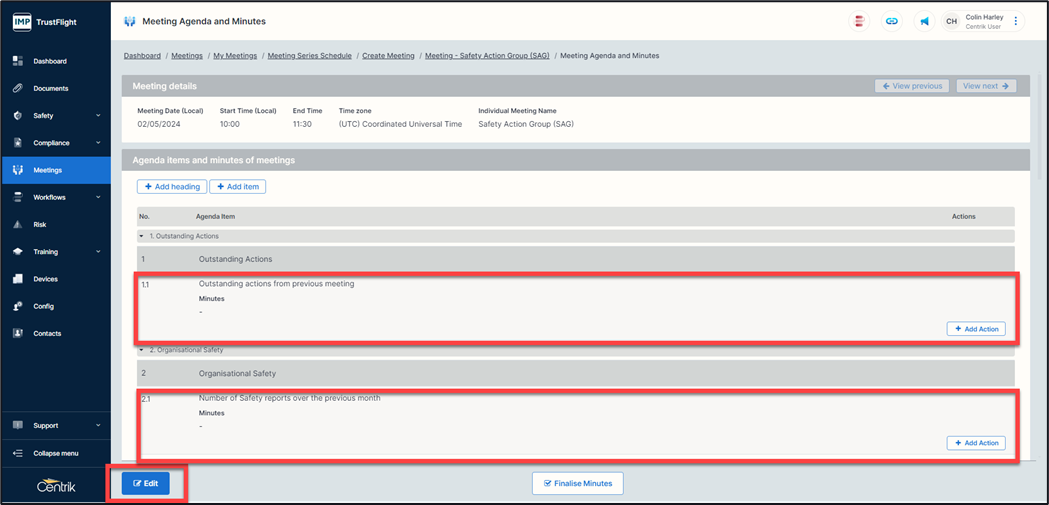Open the Risk section in sidebar
The image size is (1049, 505).
coord(40,225)
